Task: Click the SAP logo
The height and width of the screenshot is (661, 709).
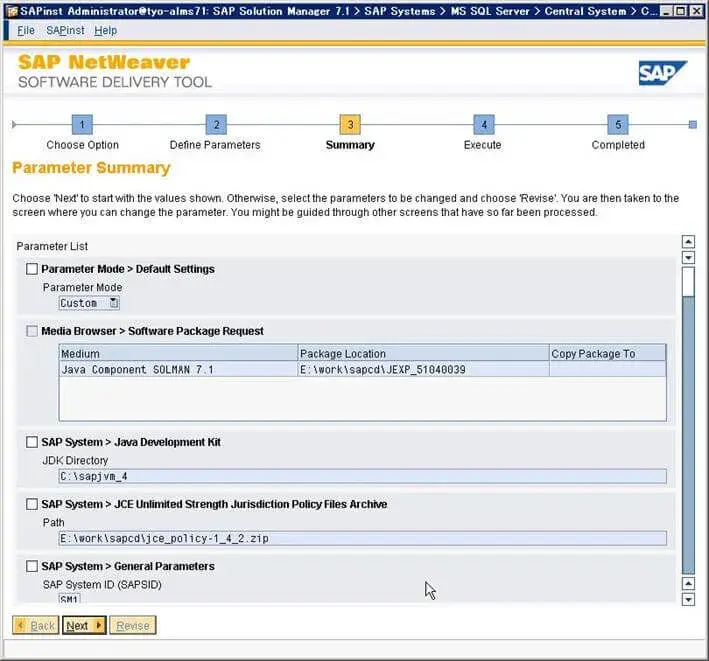Action: click(662, 73)
